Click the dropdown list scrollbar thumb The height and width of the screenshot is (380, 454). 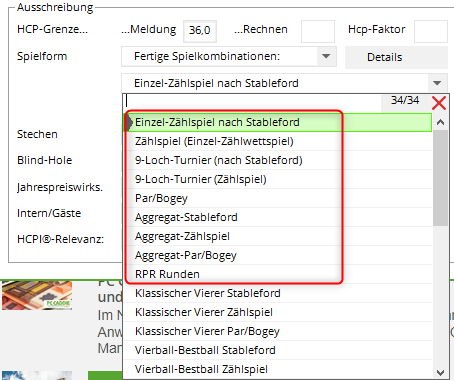[440, 178]
